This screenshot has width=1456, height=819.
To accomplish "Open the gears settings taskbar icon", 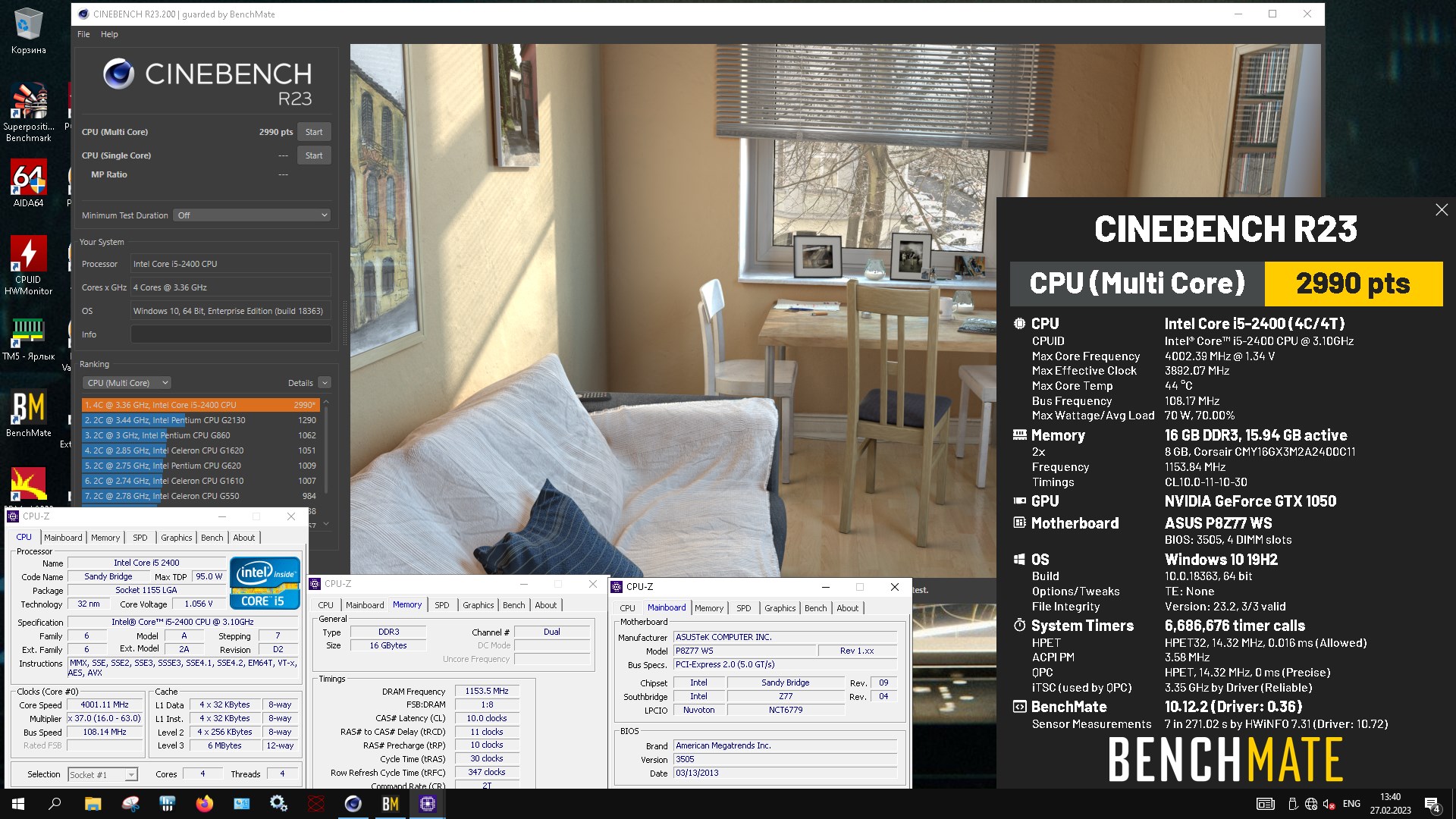I will pyautogui.click(x=278, y=804).
